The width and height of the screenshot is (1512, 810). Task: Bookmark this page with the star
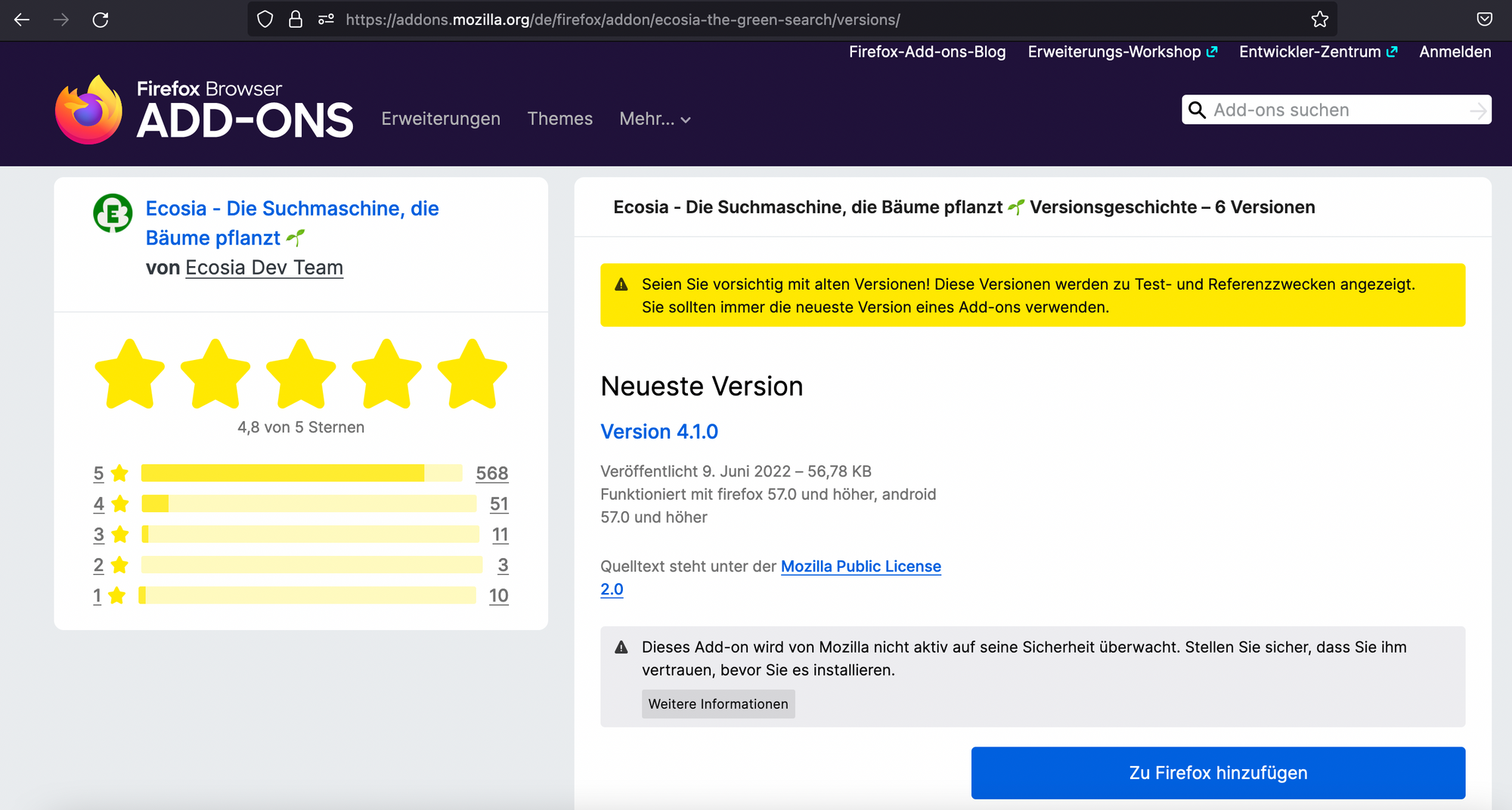(1320, 20)
